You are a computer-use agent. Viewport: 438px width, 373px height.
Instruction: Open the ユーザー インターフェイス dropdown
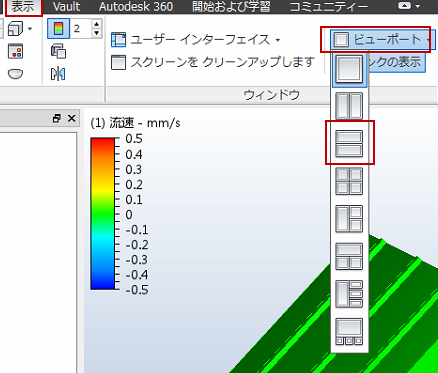(x=195, y=40)
